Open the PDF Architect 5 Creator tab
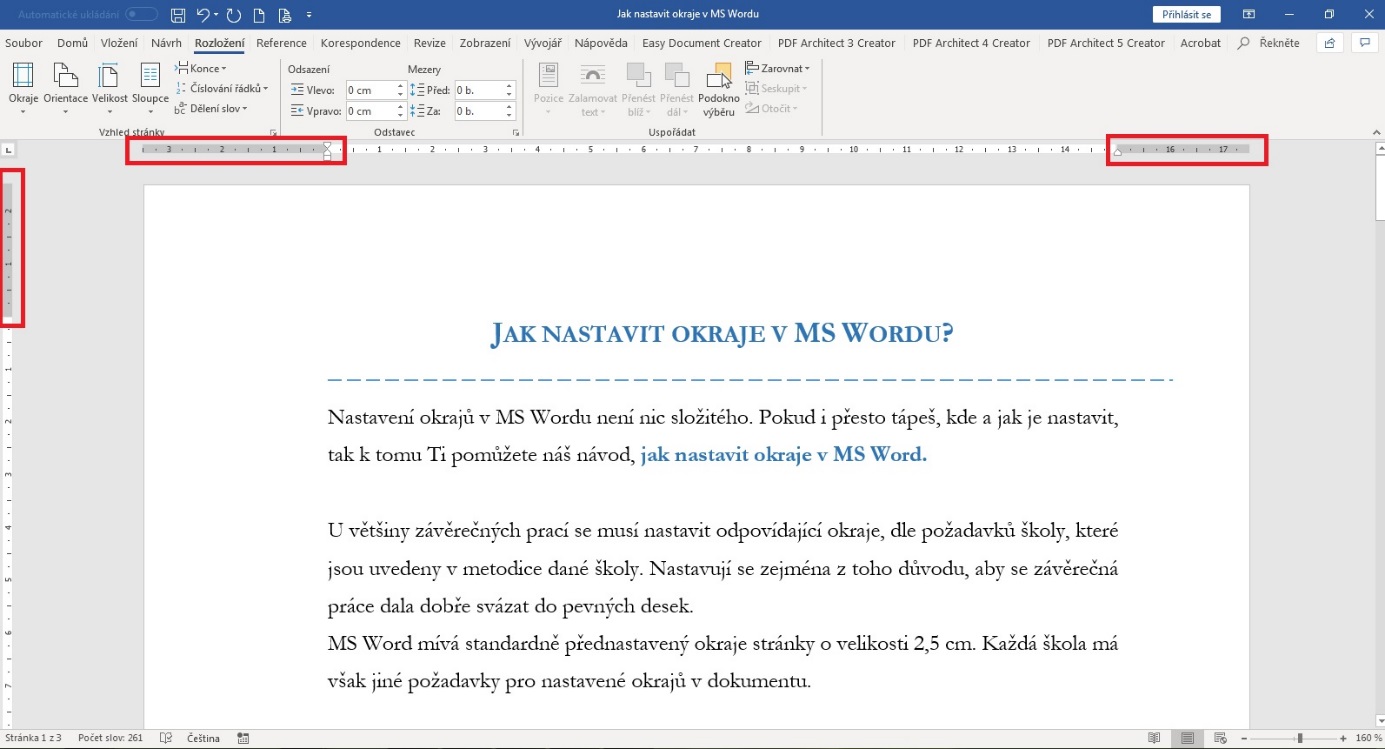1385x749 pixels. tap(1106, 43)
